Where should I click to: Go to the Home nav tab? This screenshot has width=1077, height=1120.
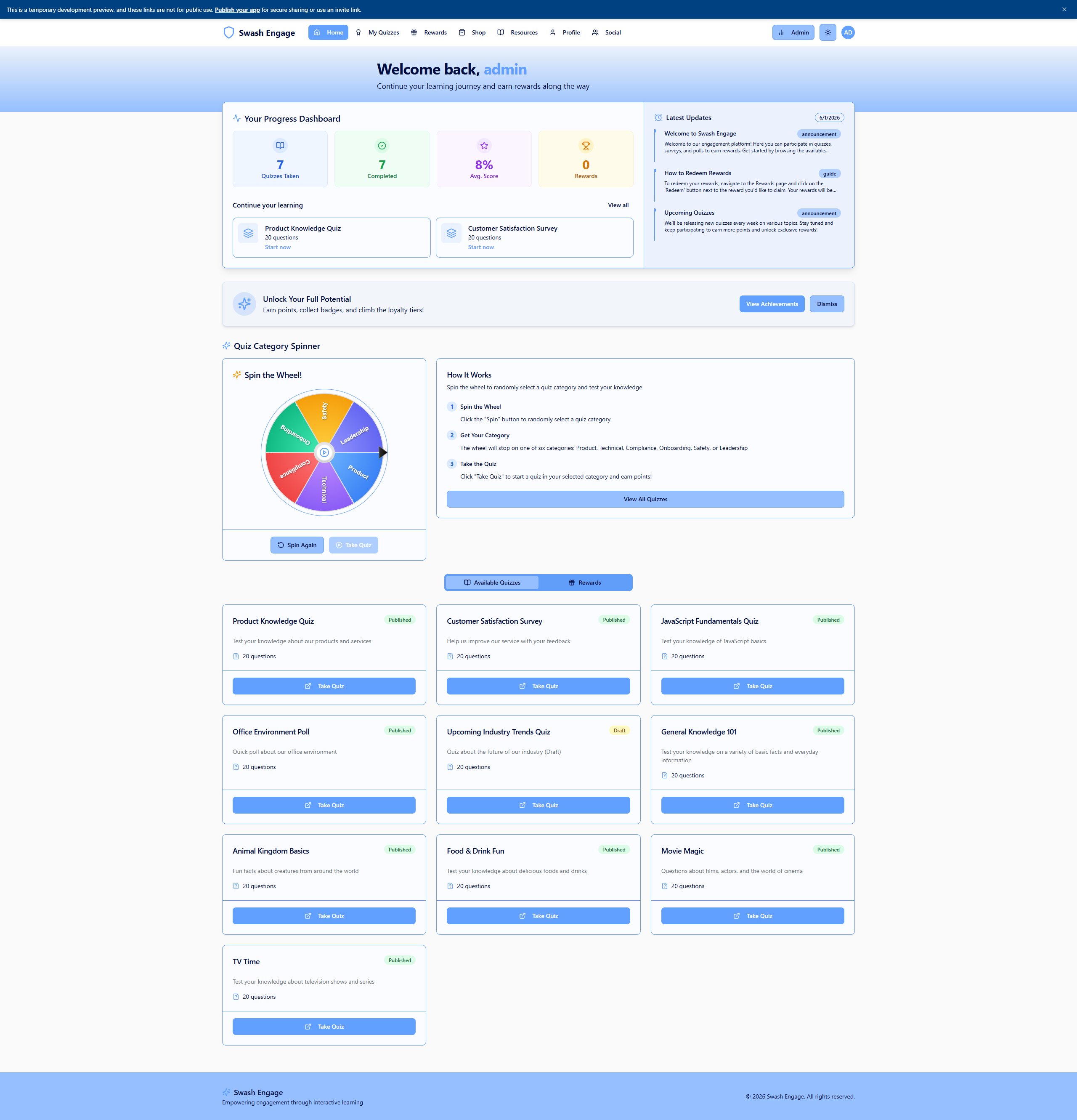[328, 32]
